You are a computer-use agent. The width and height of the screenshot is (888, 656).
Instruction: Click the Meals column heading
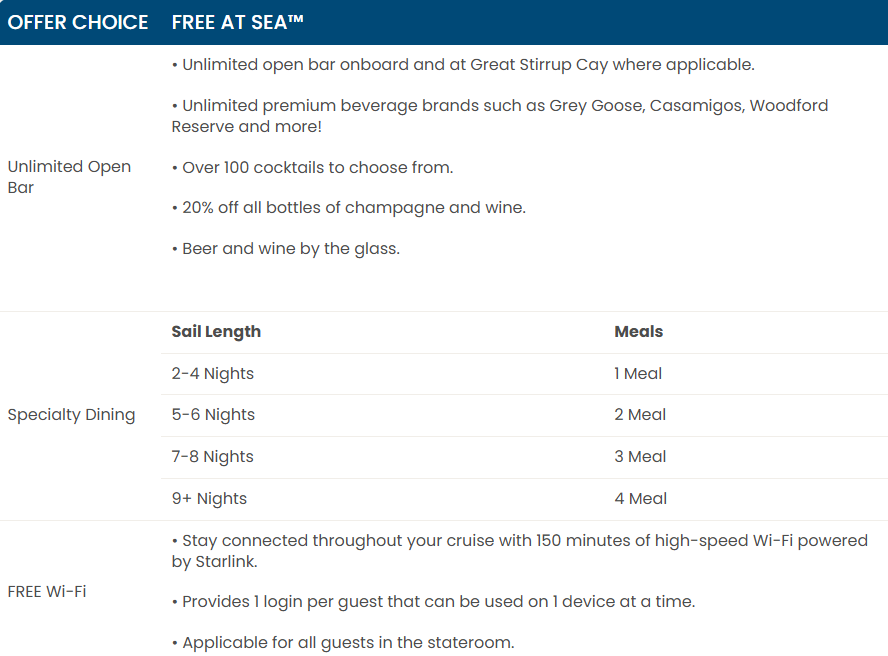point(638,331)
